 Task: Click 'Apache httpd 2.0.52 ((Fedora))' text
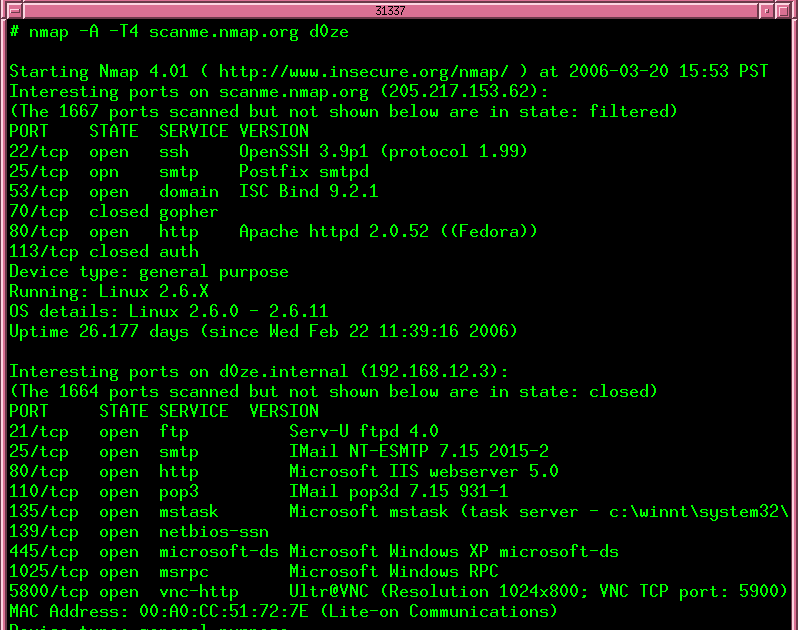click(388, 232)
